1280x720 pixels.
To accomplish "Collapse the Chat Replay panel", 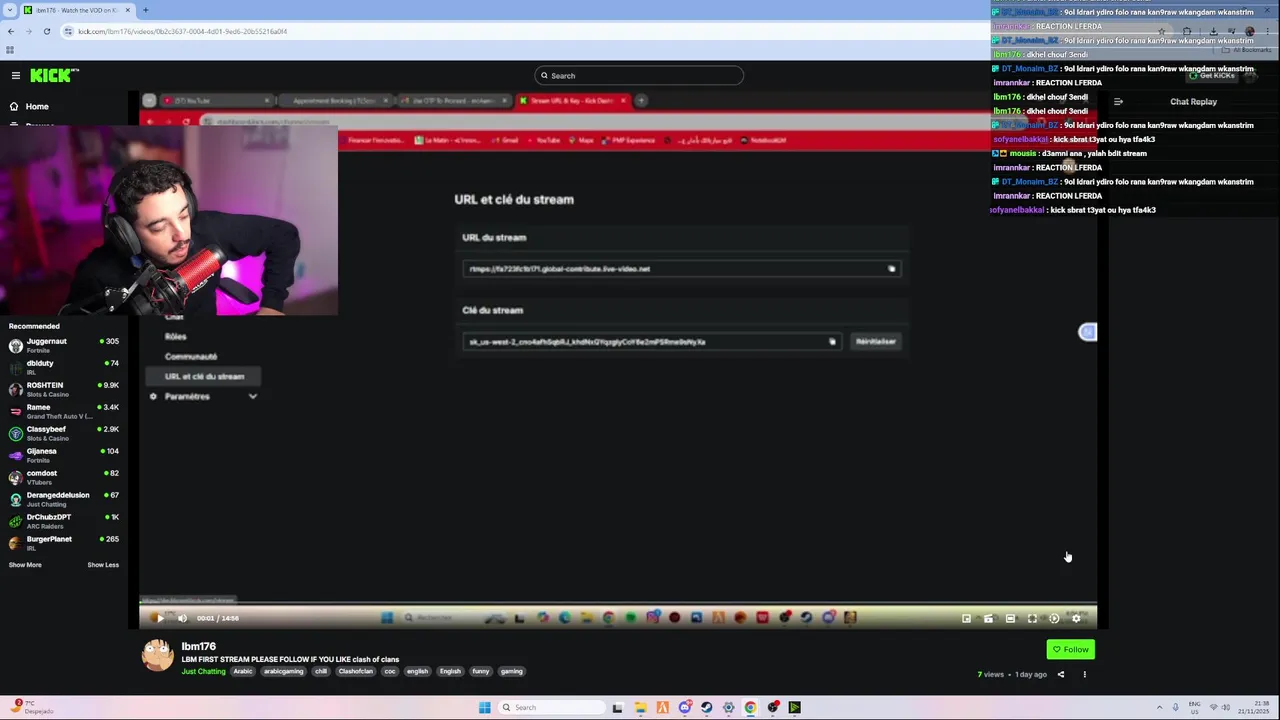I will (1118, 101).
